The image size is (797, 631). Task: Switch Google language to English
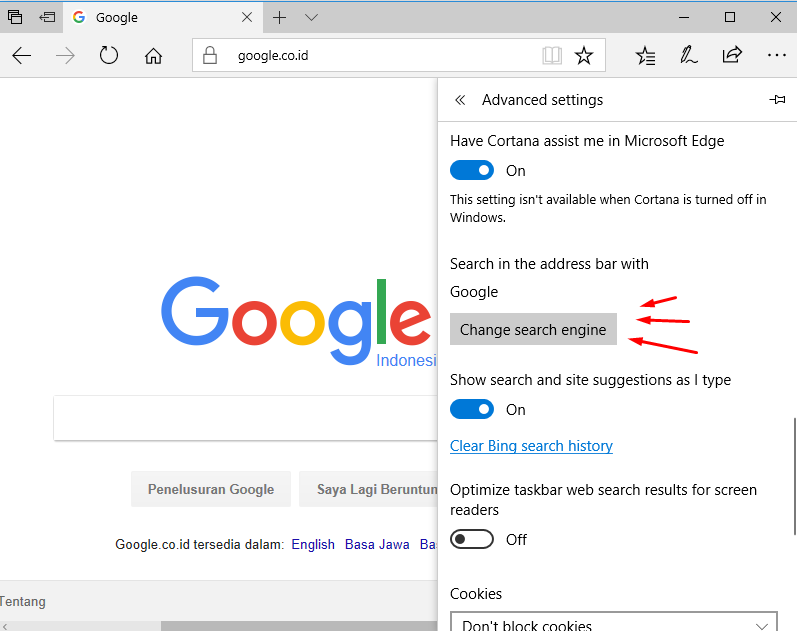click(313, 545)
